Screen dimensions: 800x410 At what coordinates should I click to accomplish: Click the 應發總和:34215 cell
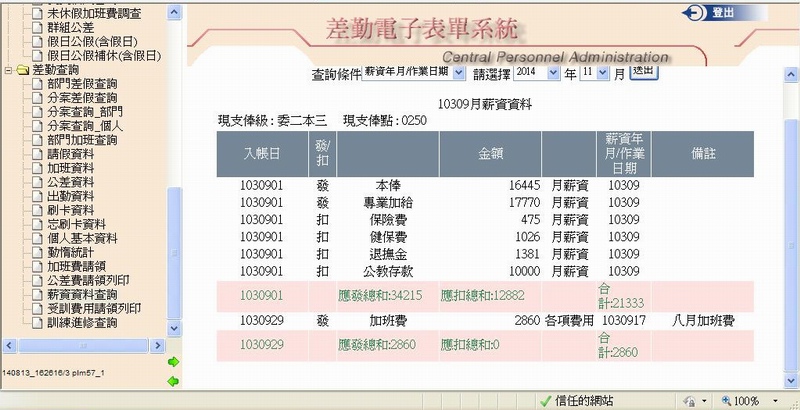(388, 296)
